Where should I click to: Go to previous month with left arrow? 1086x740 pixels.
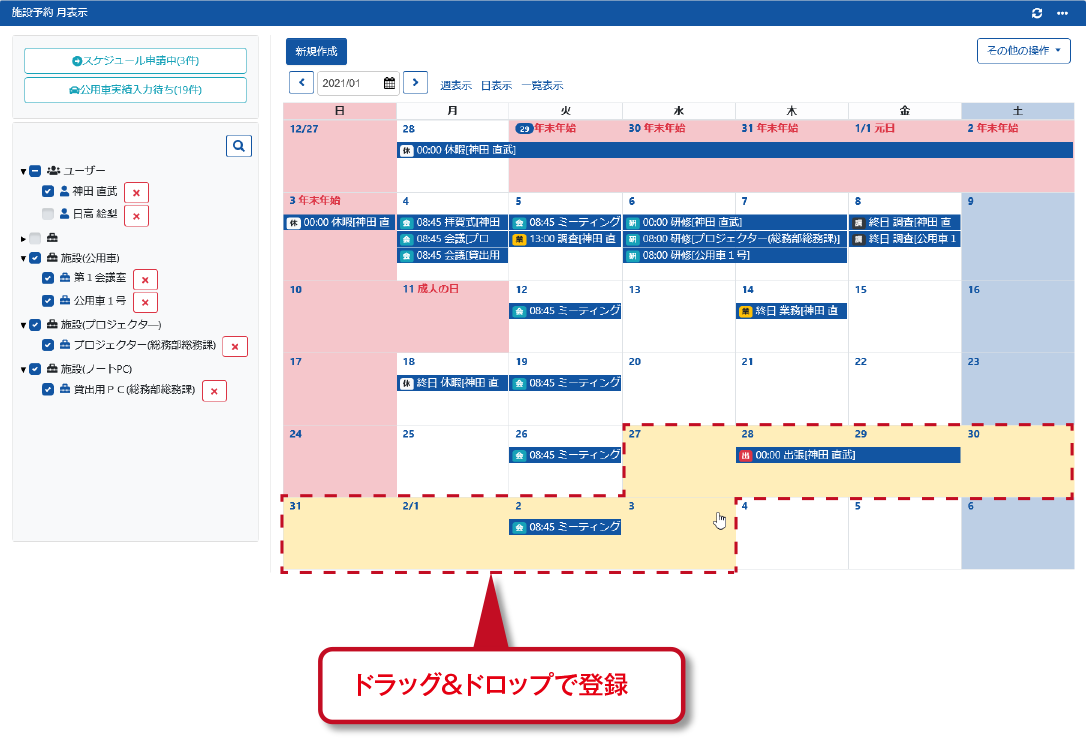pos(301,83)
